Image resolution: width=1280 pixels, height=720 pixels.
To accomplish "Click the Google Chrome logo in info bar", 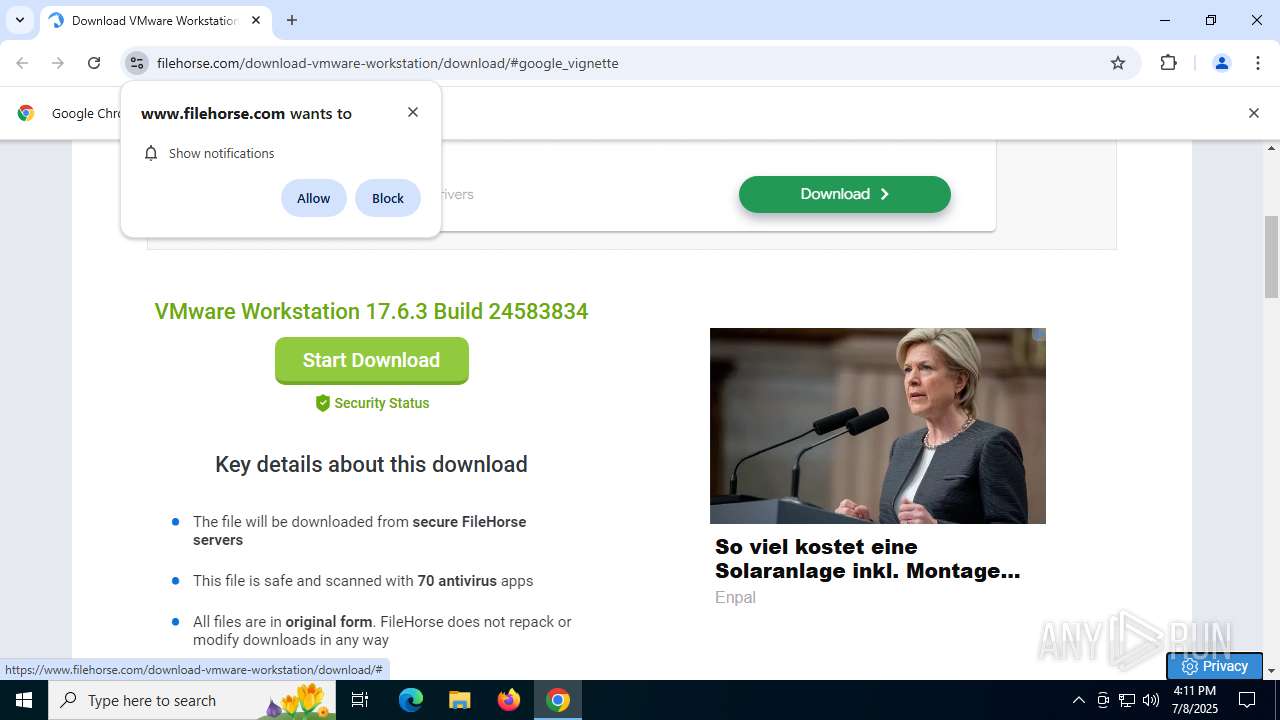I will click(26, 113).
